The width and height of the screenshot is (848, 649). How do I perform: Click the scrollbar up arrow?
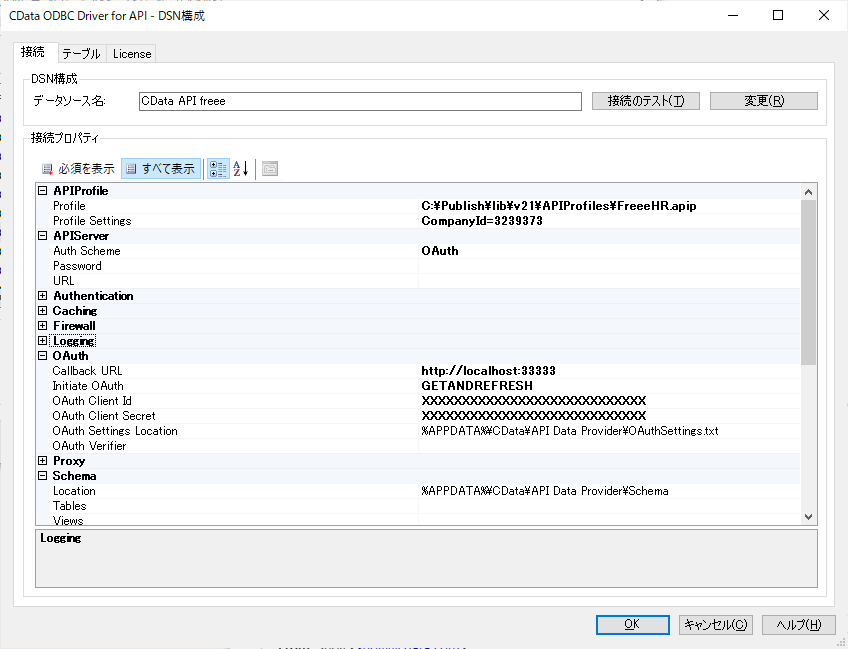pos(809,192)
